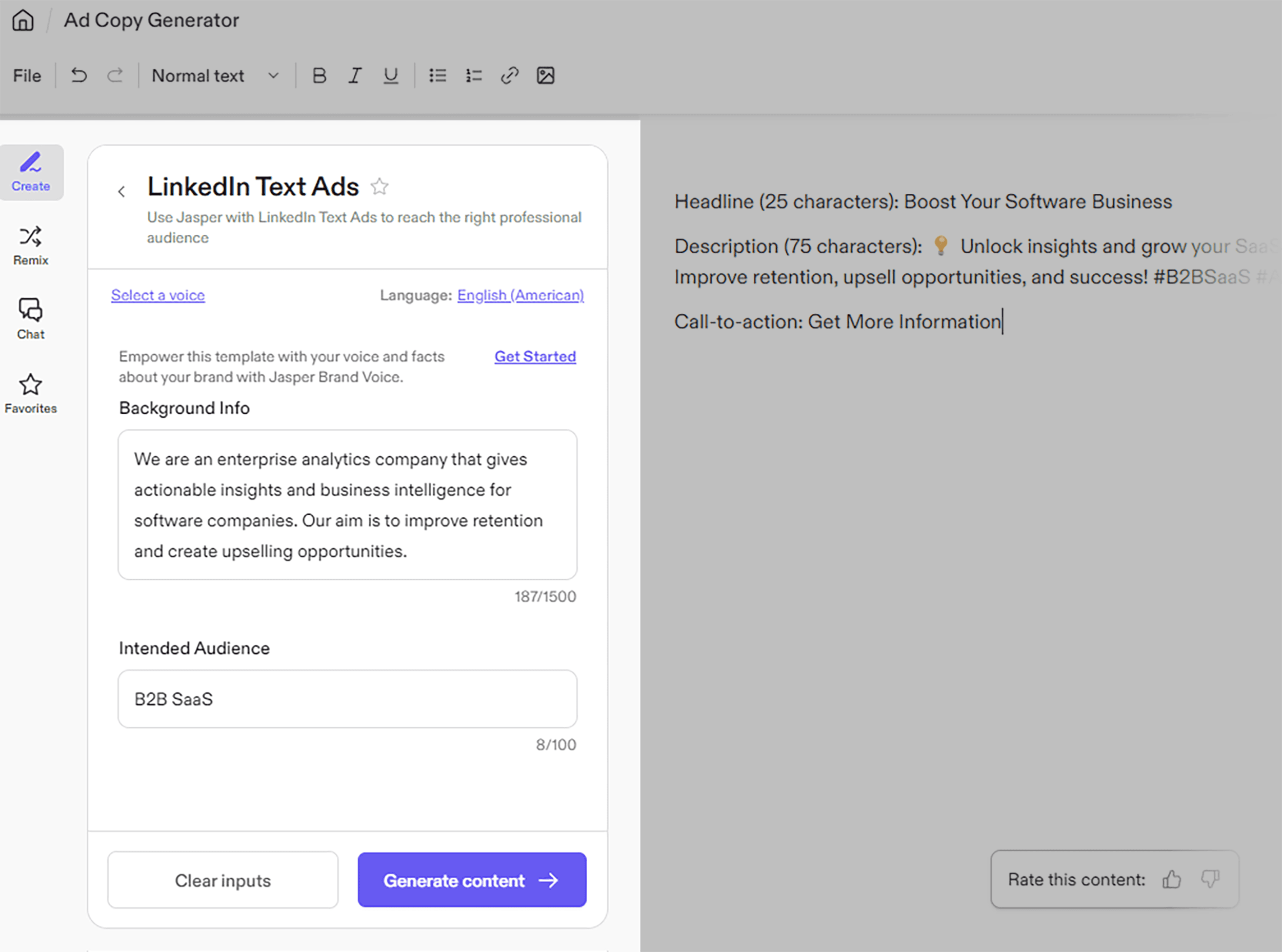Apply underline formatting
This screenshot has width=1282, height=952.
tap(390, 75)
